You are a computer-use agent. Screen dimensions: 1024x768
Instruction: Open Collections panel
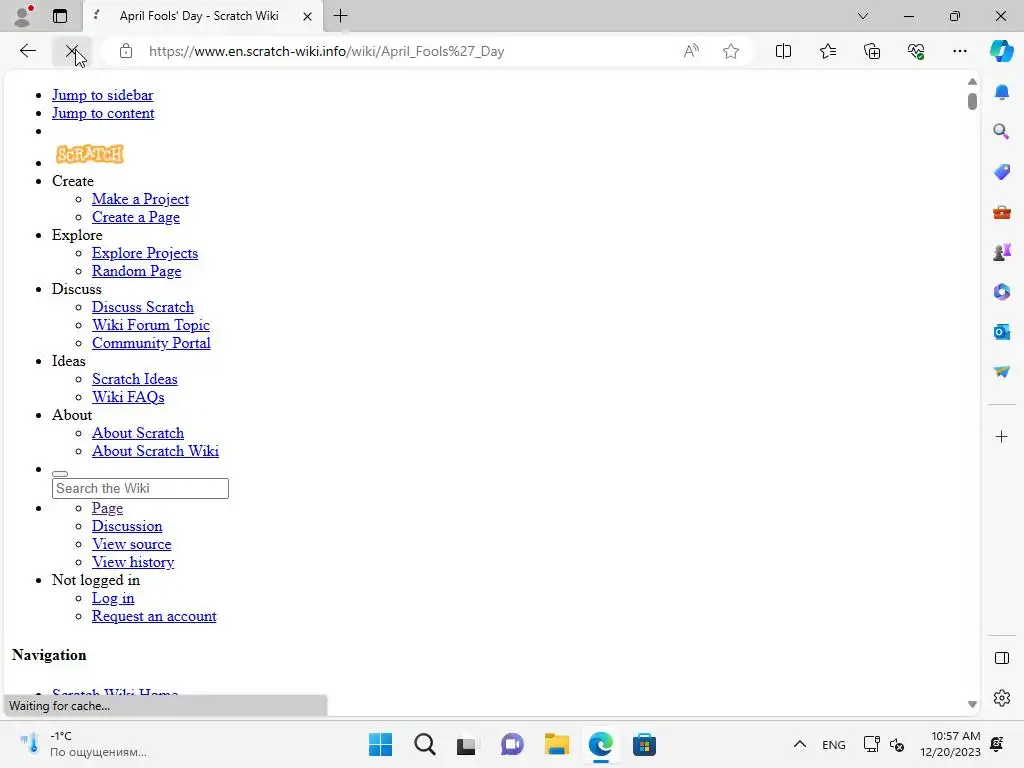point(872,51)
